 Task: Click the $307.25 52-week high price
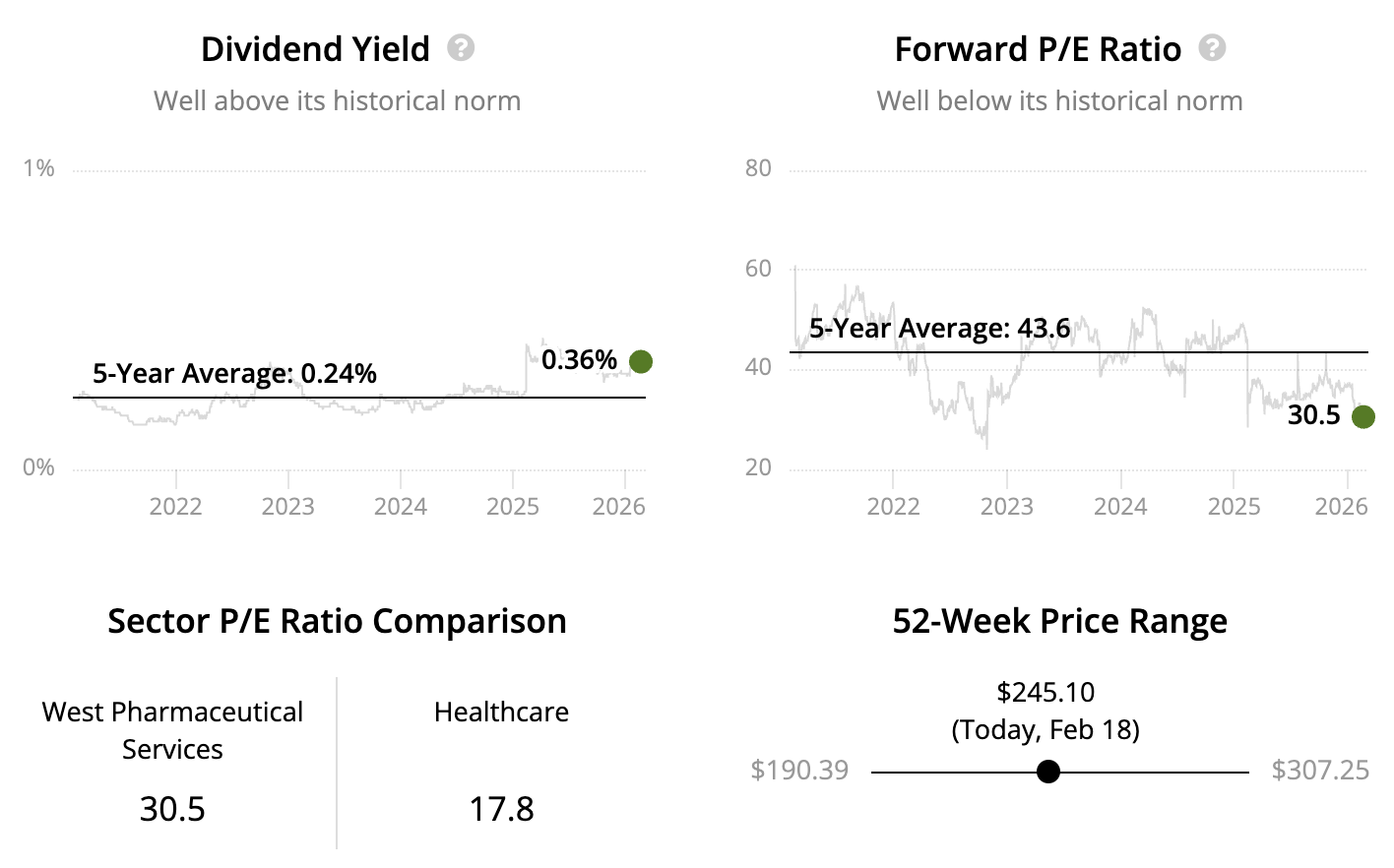pos(1320,770)
